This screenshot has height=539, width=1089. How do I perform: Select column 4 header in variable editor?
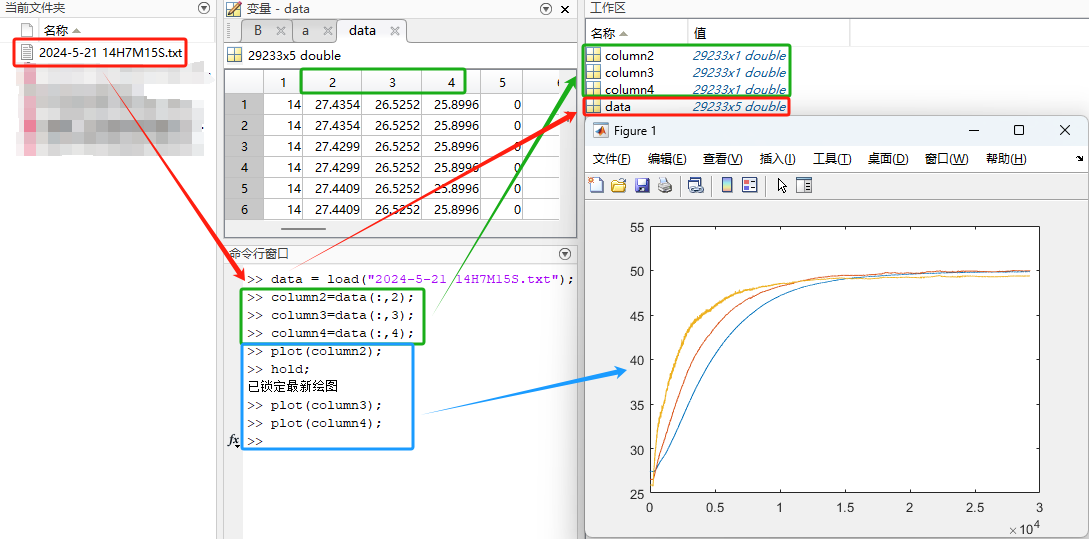[x=451, y=83]
